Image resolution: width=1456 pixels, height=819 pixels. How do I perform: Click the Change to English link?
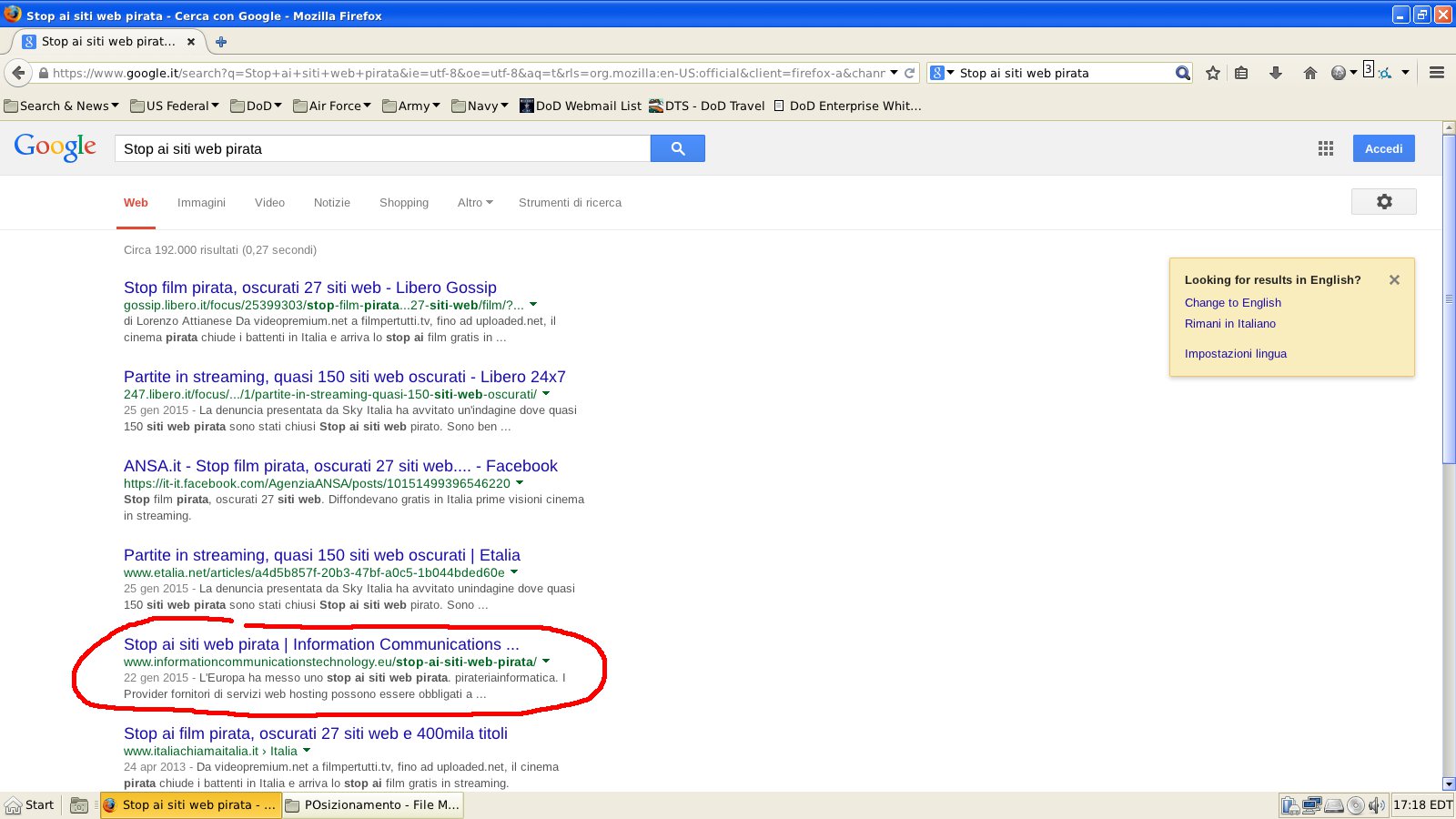[1233, 303]
